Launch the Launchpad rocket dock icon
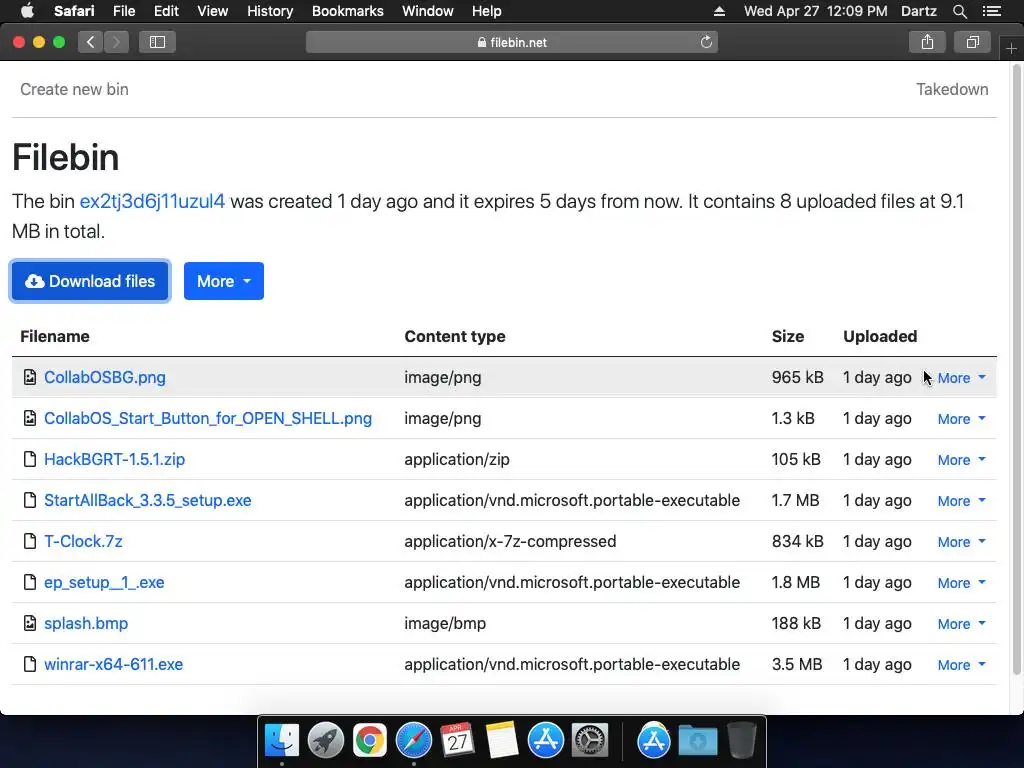Image resolution: width=1024 pixels, height=768 pixels. (326, 741)
